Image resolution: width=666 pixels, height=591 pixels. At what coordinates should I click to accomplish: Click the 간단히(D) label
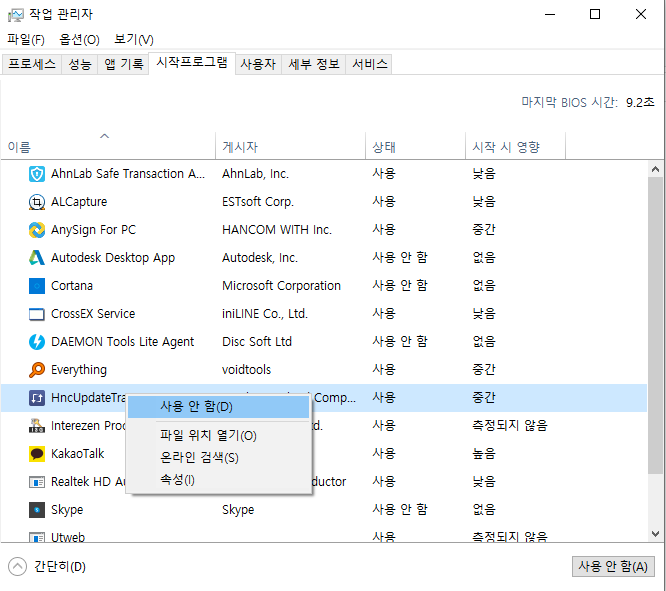tap(60, 567)
